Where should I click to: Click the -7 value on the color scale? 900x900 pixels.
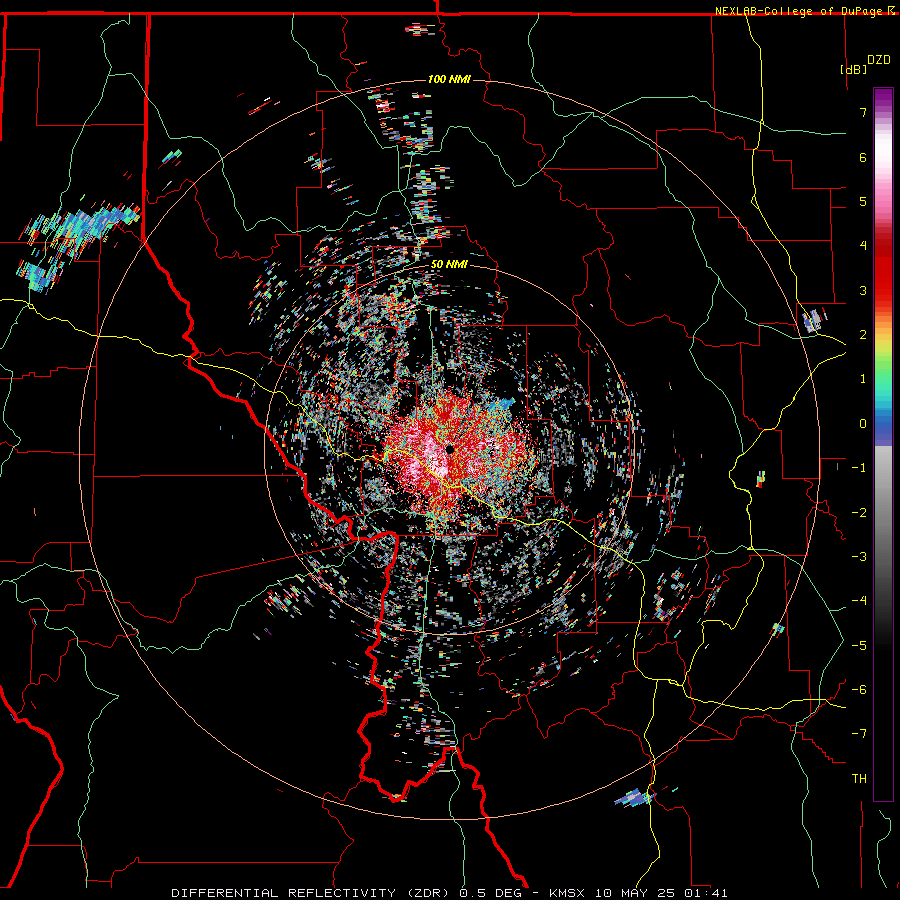pyautogui.click(x=859, y=734)
